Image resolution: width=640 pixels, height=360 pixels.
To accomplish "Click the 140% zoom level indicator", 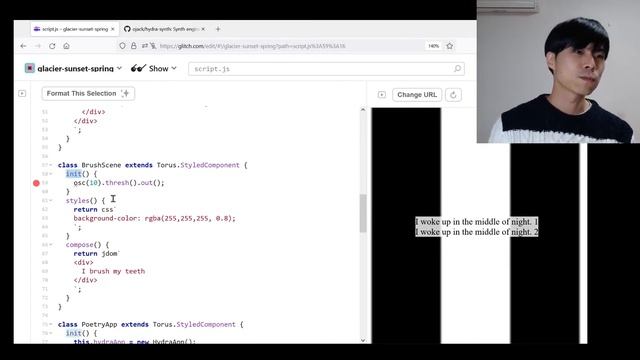I will coord(433,46).
